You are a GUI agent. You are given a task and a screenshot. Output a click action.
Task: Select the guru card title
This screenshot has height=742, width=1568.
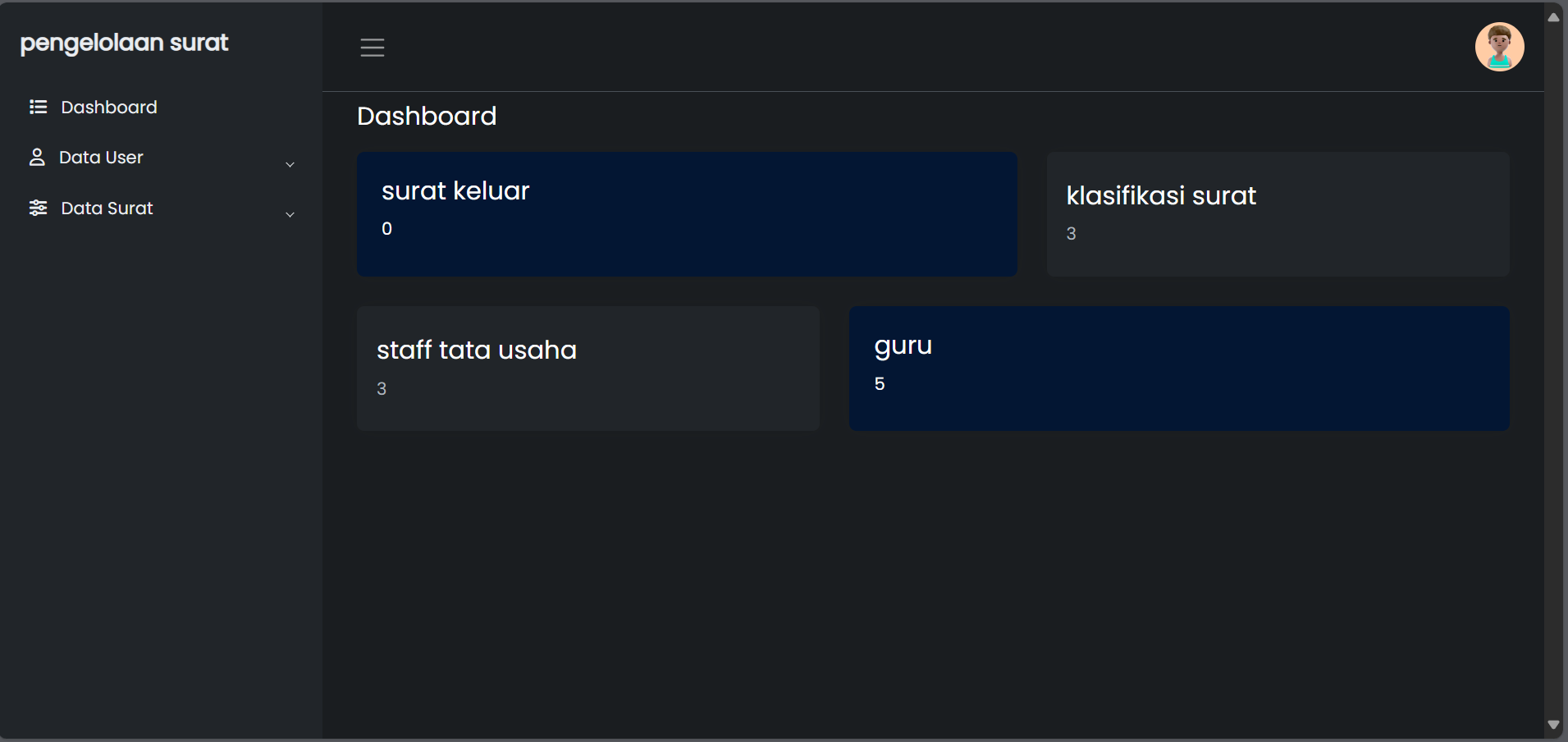903,346
